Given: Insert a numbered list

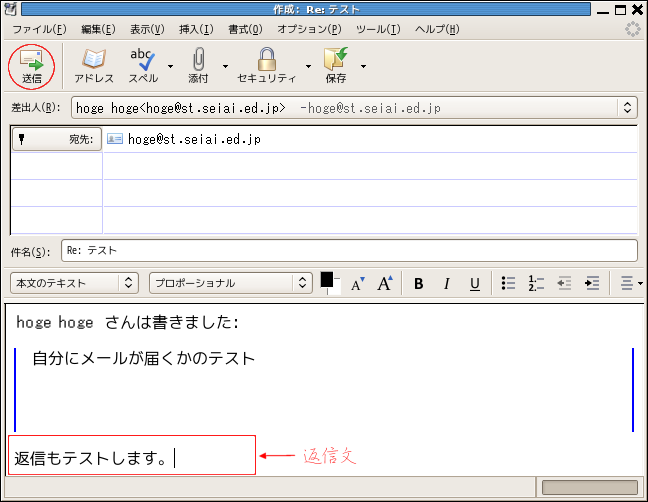Looking at the screenshot, I should [536, 284].
